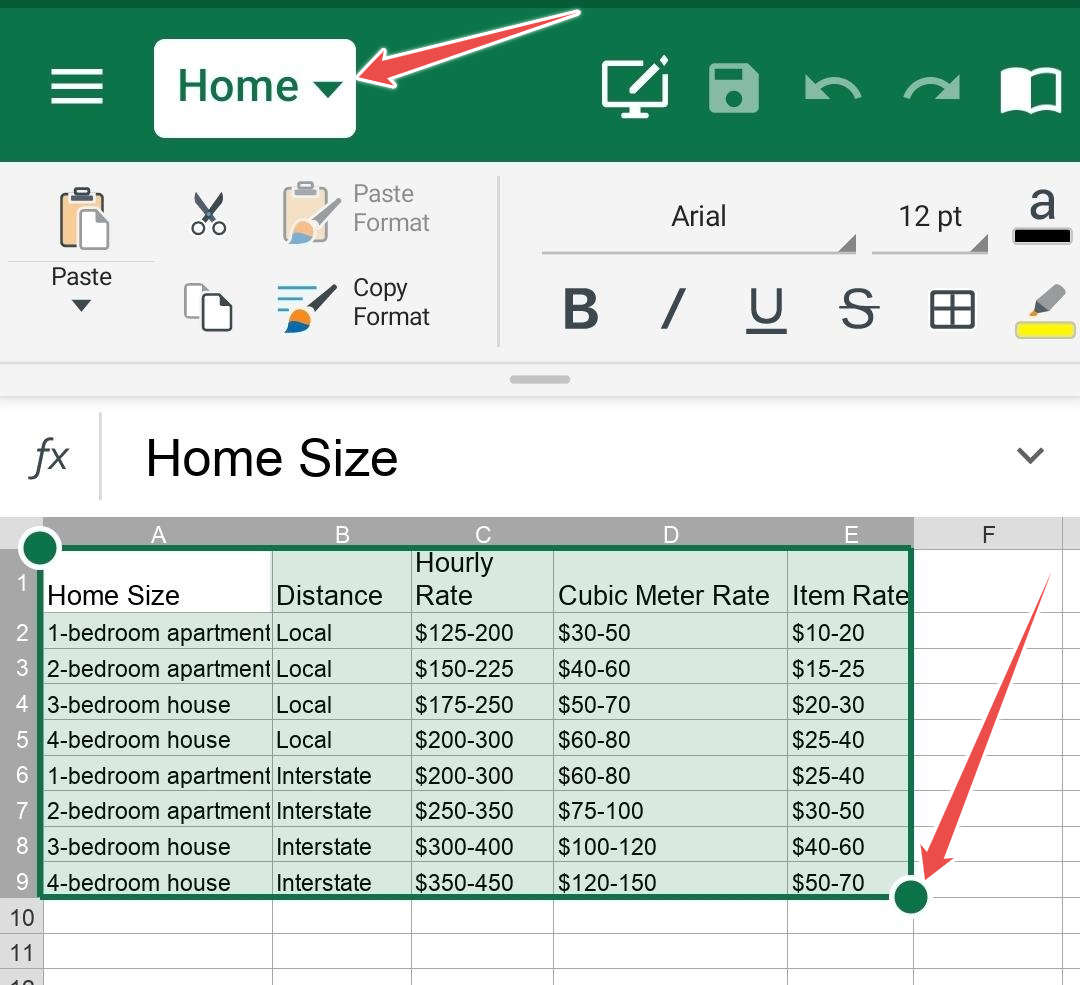
Task: Click the undo arrow
Action: (x=832, y=89)
